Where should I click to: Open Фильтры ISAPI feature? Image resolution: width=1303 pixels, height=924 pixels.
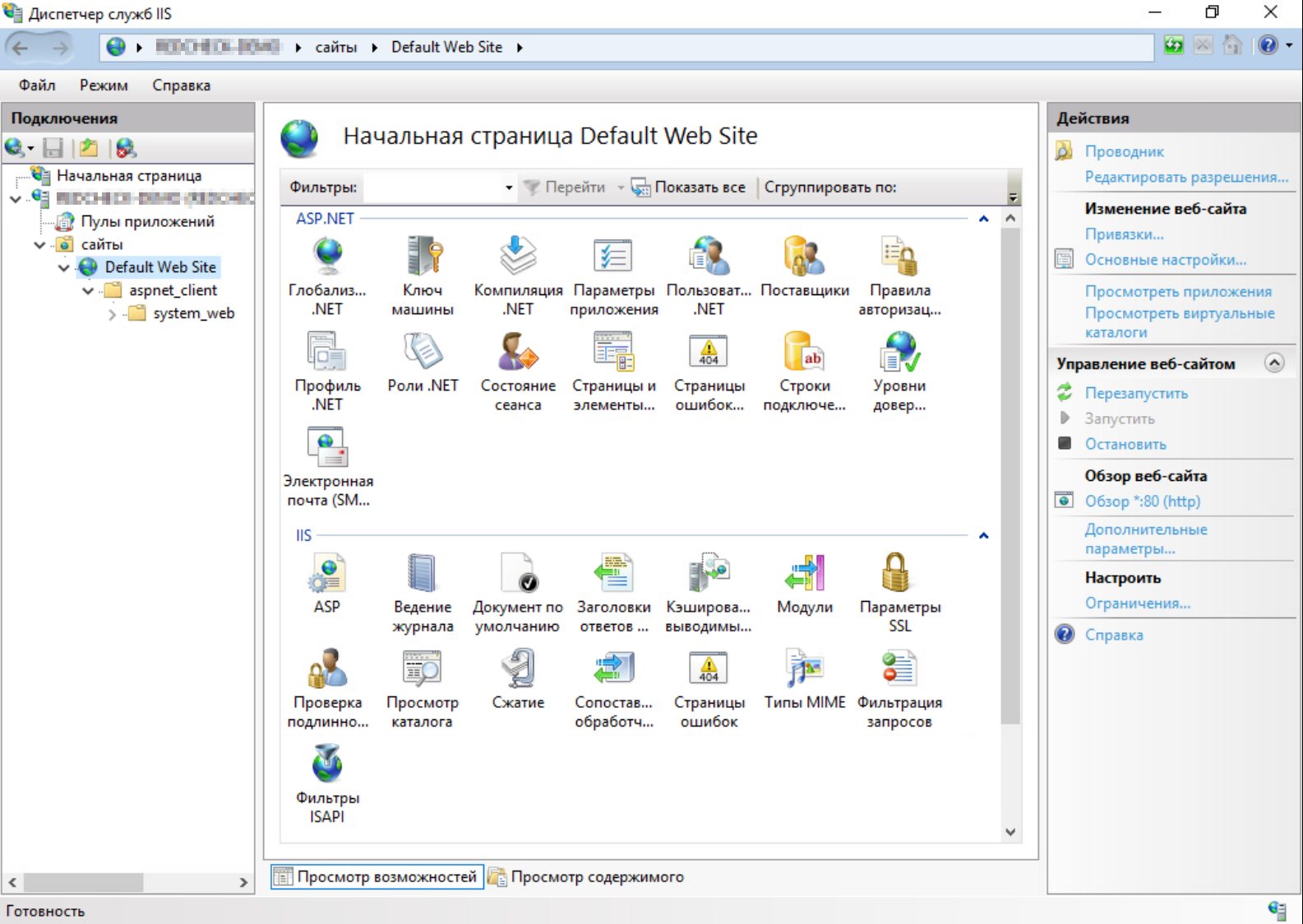pos(327,783)
